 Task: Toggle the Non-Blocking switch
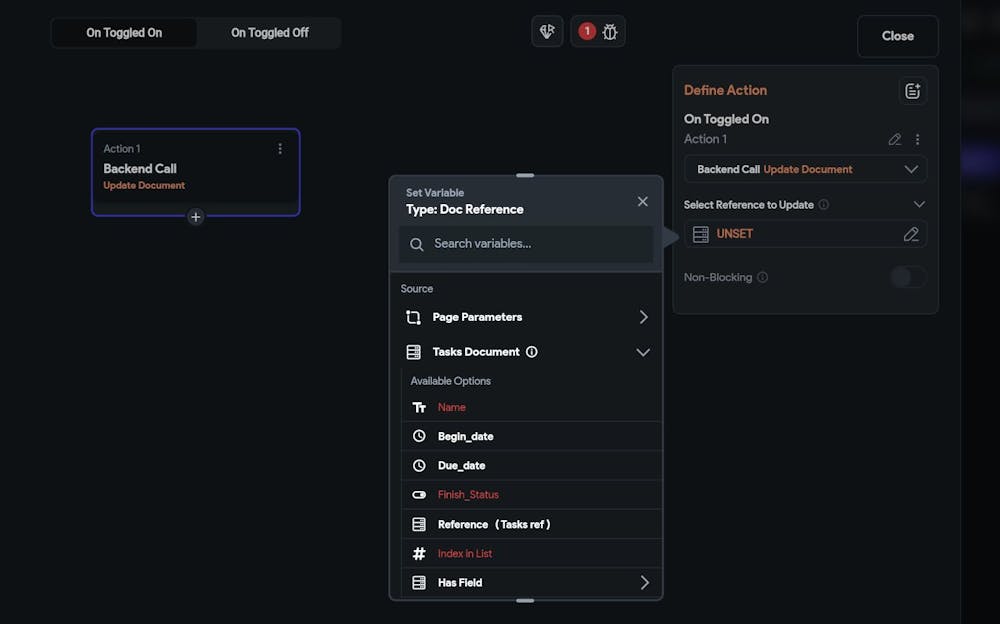[x=908, y=277]
